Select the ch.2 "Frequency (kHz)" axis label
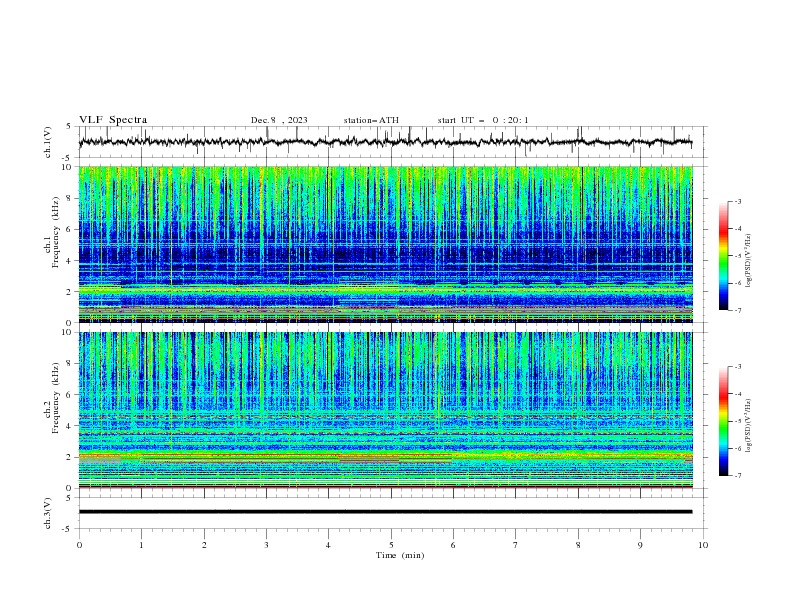Screen dimensions: 792x612 [56, 398]
